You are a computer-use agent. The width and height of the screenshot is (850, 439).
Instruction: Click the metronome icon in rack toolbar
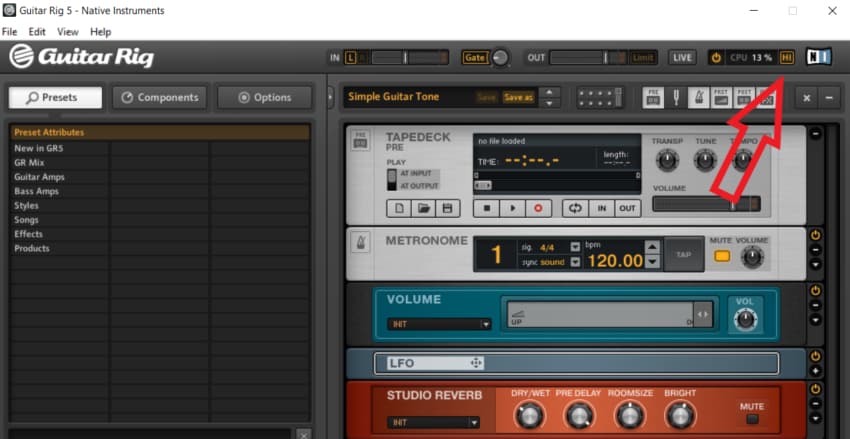(699, 97)
